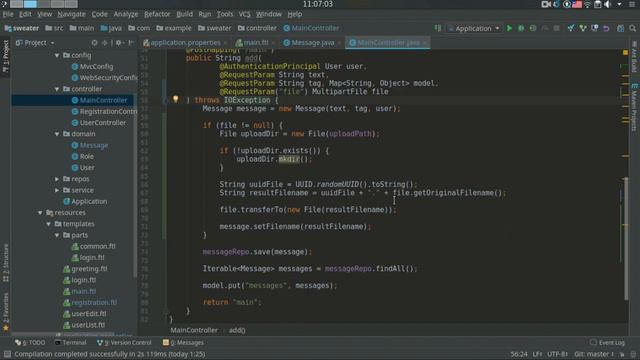Collapse the config folder

coord(57,55)
